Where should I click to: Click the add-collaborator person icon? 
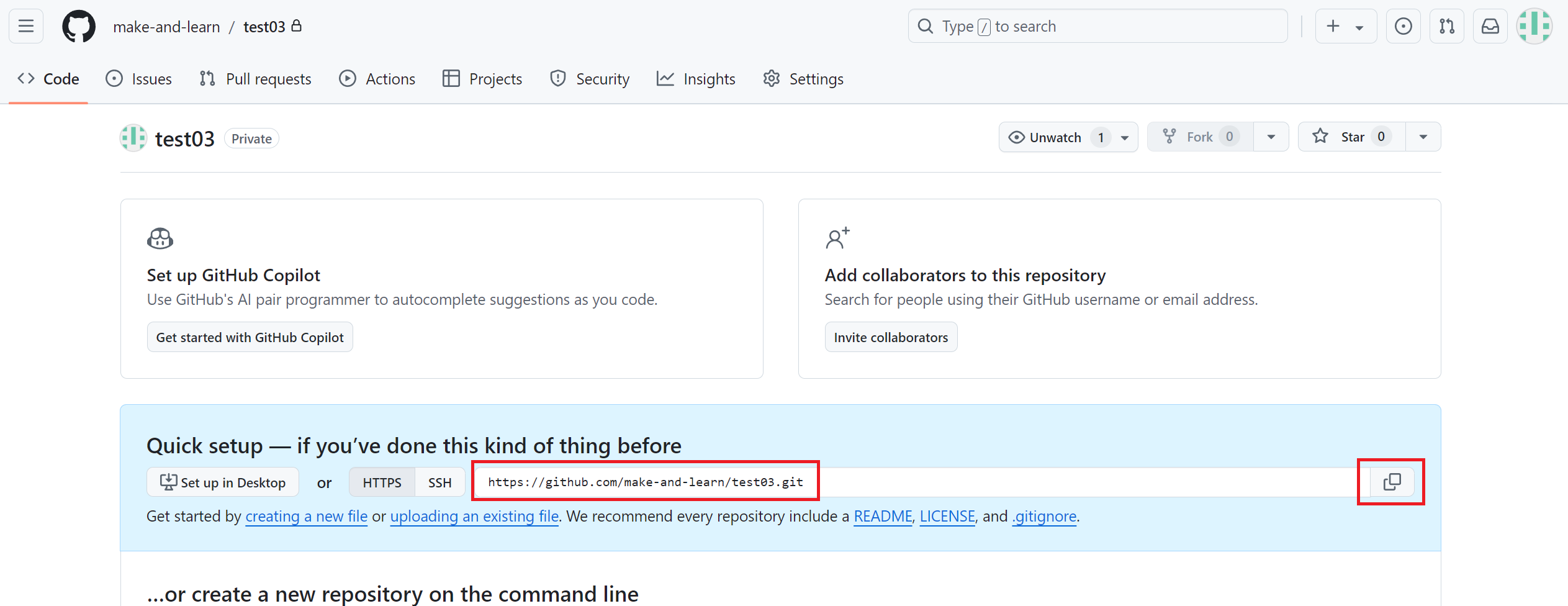pyautogui.click(x=837, y=238)
